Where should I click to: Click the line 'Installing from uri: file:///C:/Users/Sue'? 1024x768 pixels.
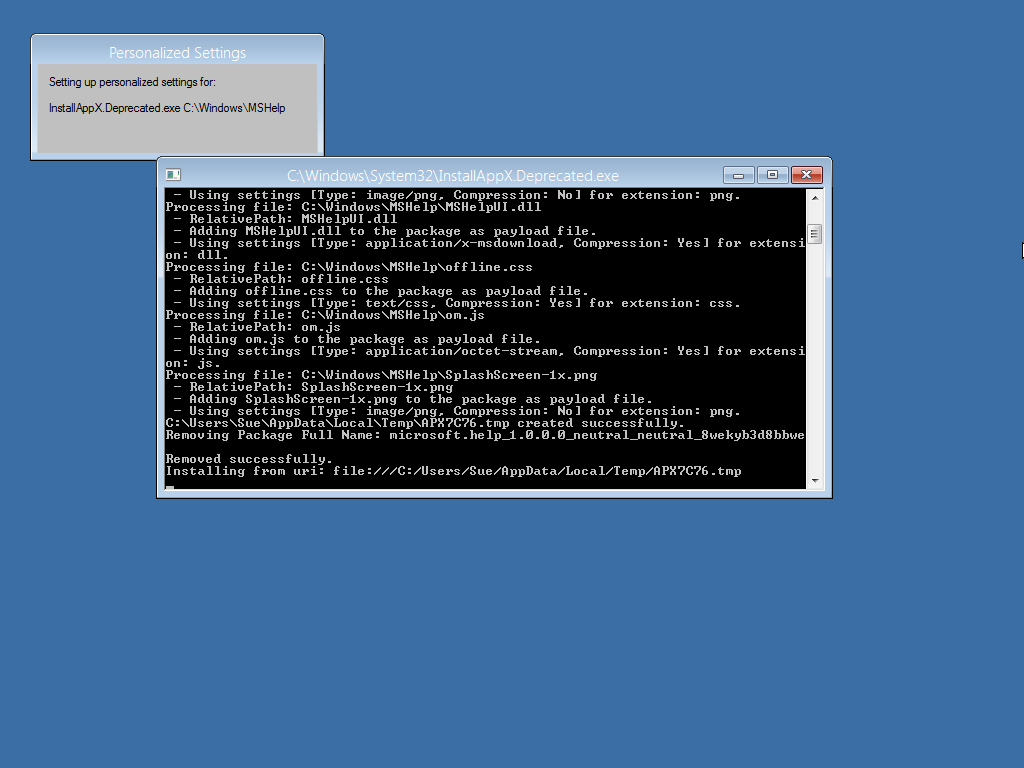(x=453, y=471)
